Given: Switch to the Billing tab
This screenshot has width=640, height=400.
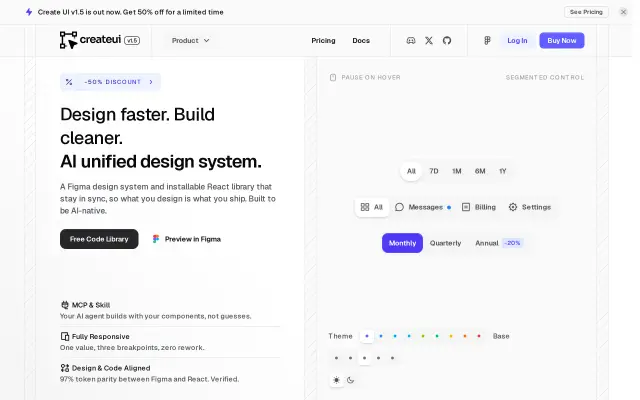Looking at the screenshot, I should [479, 207].
